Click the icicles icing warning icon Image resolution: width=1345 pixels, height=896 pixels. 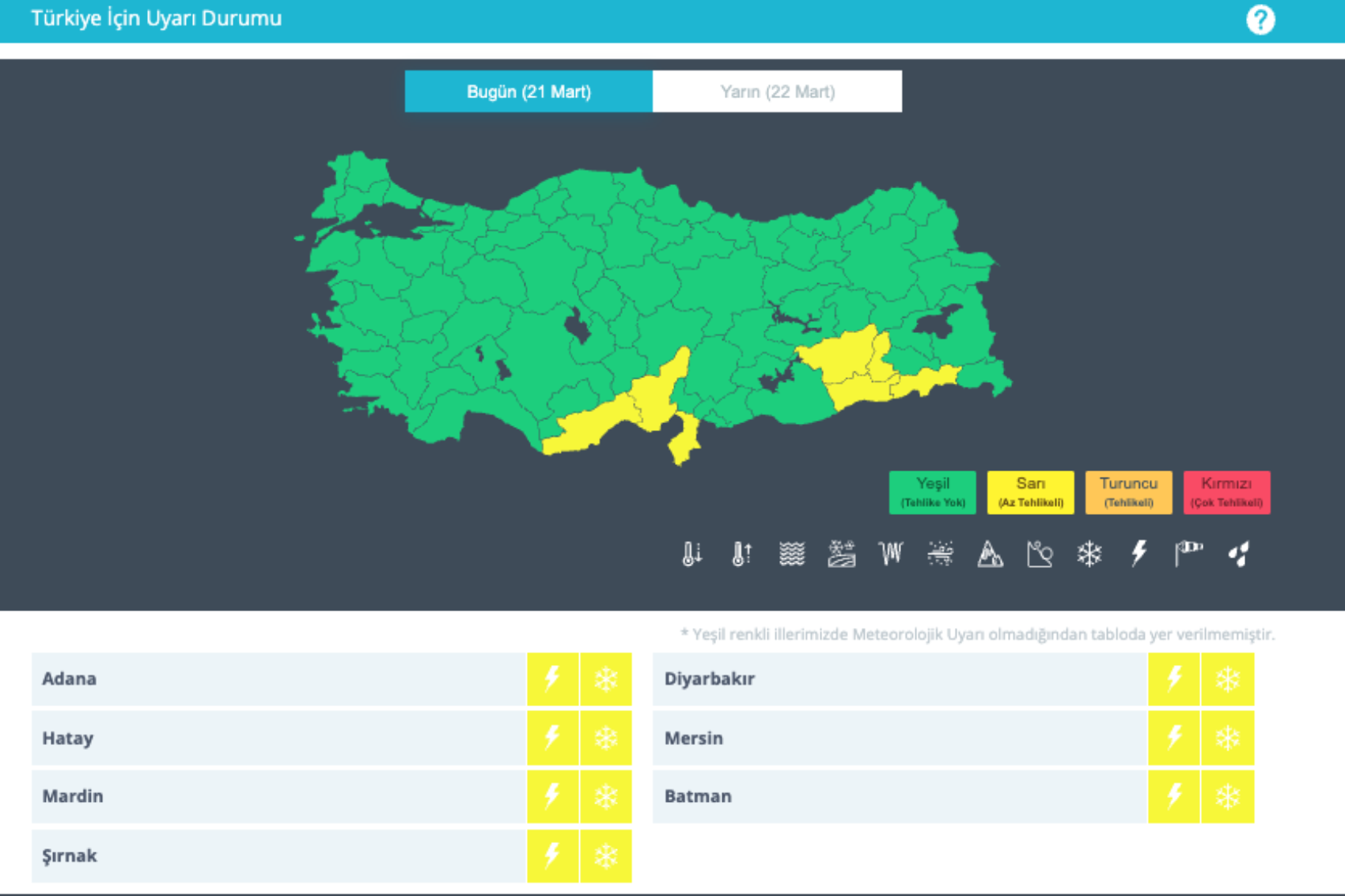coord(890,554)
